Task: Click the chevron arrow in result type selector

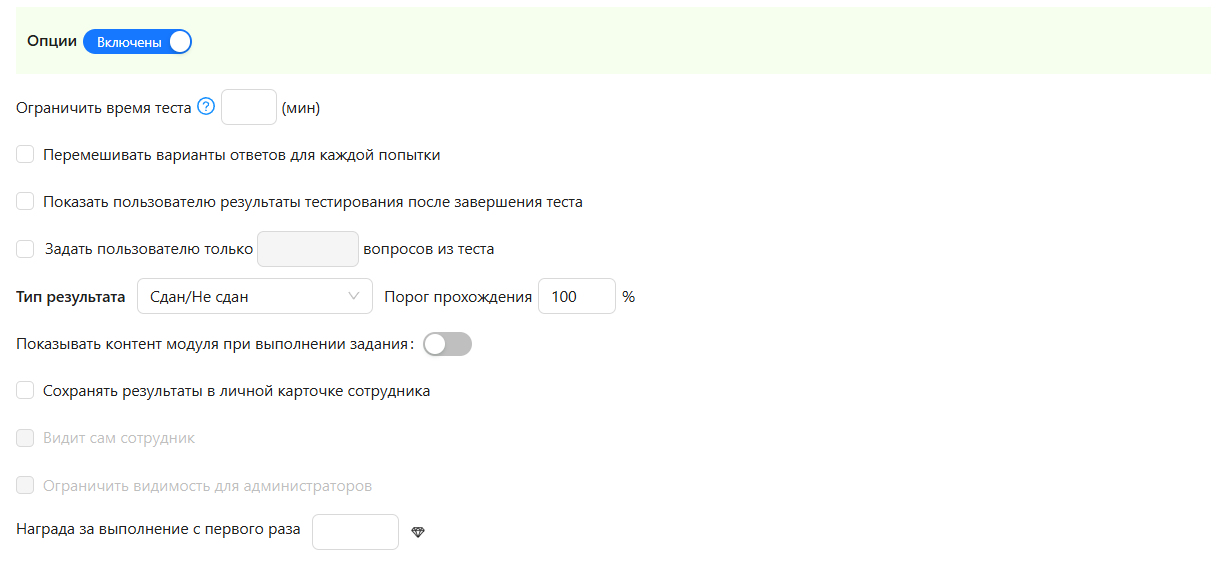Action: (x=354, y=296)
